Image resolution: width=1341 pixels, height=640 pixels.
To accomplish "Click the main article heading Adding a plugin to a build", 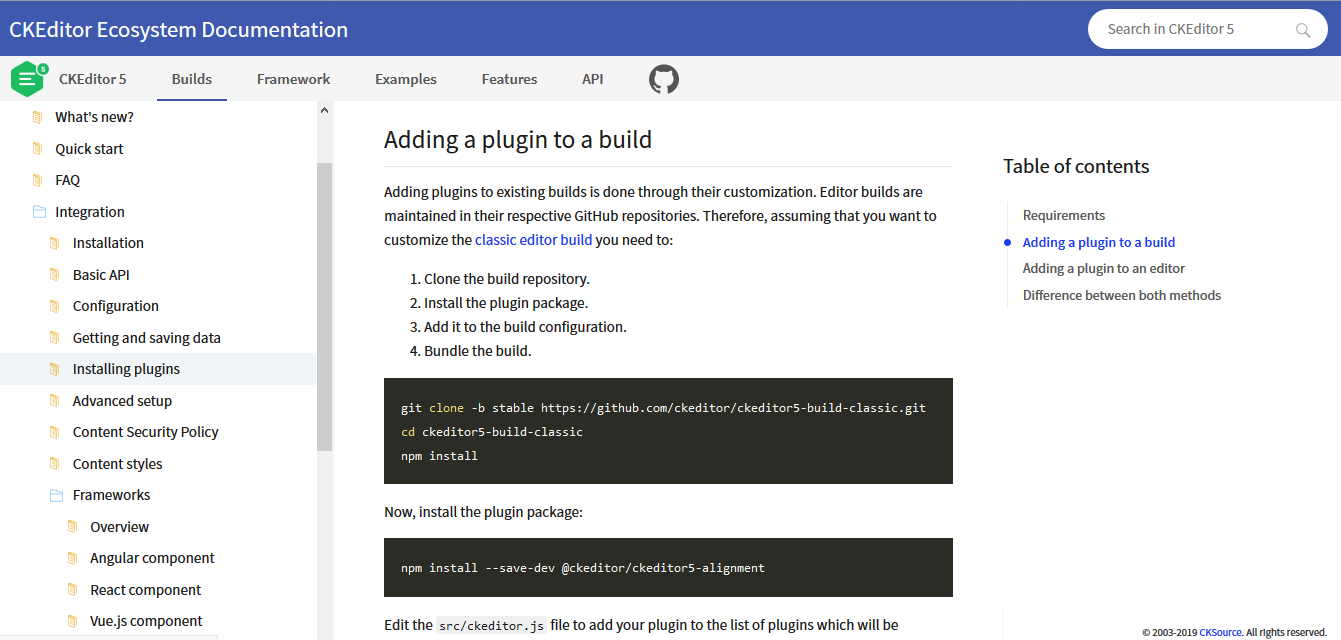I will [518, 139].
